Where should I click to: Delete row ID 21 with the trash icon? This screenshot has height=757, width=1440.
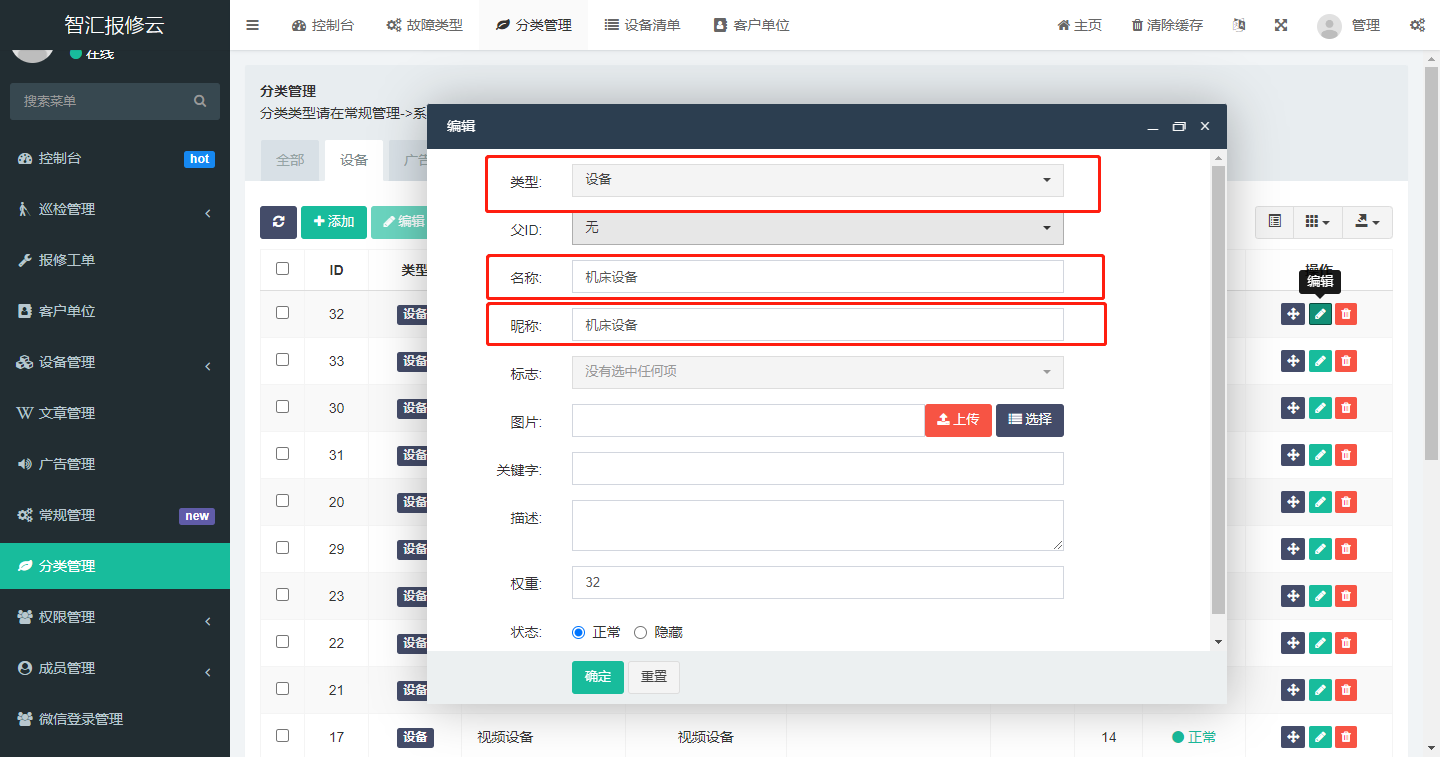pyautogui.click(x=1346, y=690)
